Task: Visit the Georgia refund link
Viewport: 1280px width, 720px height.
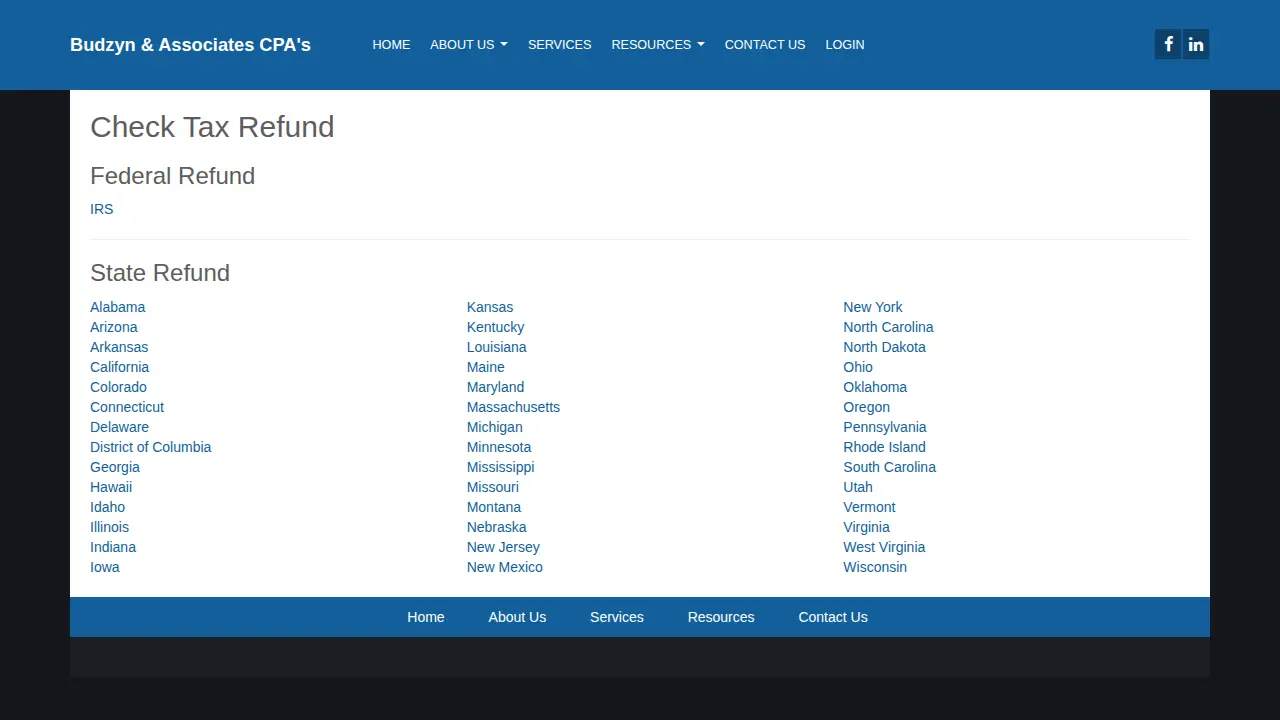Action: pos(115,467)
